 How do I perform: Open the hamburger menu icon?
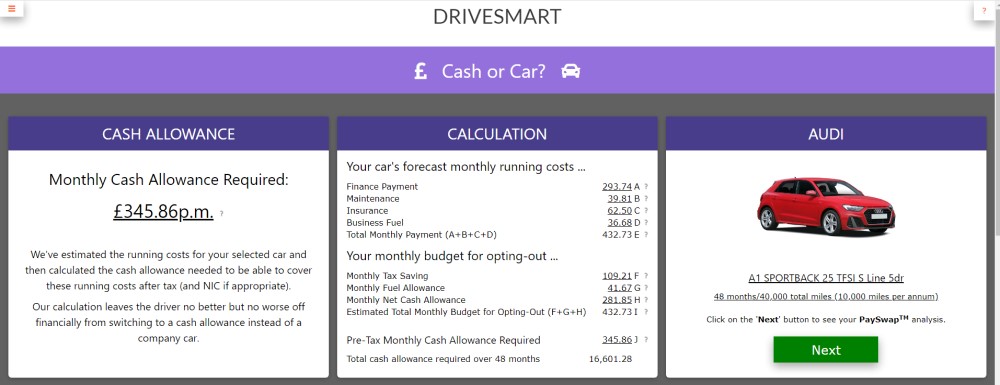[x=11, y=8]
